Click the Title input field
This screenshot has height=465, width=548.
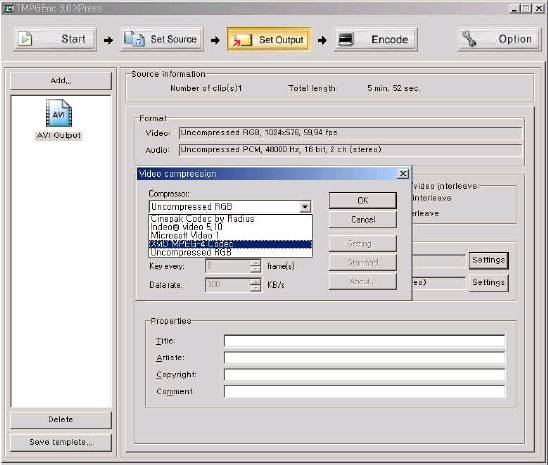coord(365,341)
